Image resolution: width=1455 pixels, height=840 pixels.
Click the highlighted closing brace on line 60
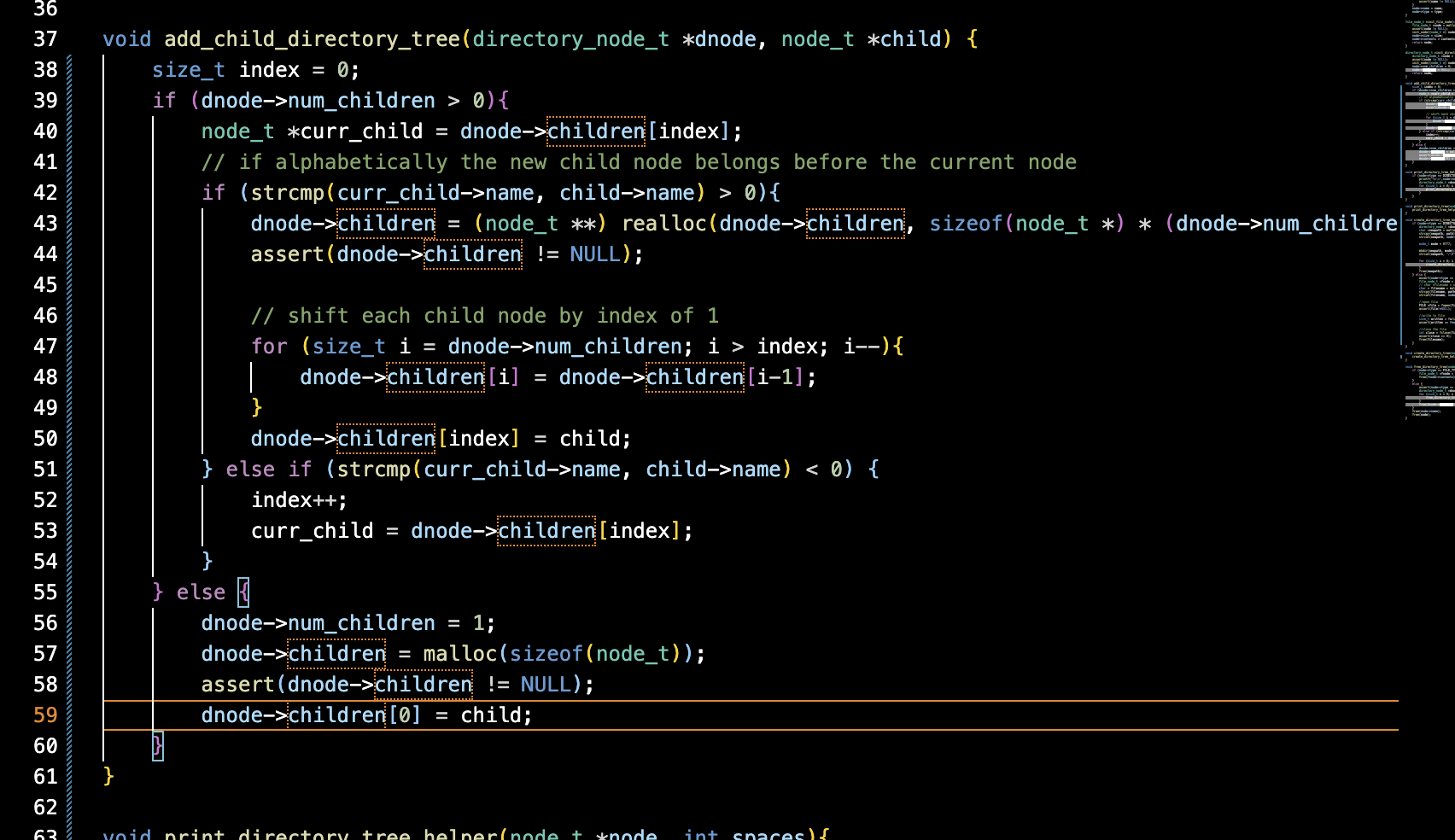[x=158, y=746]
